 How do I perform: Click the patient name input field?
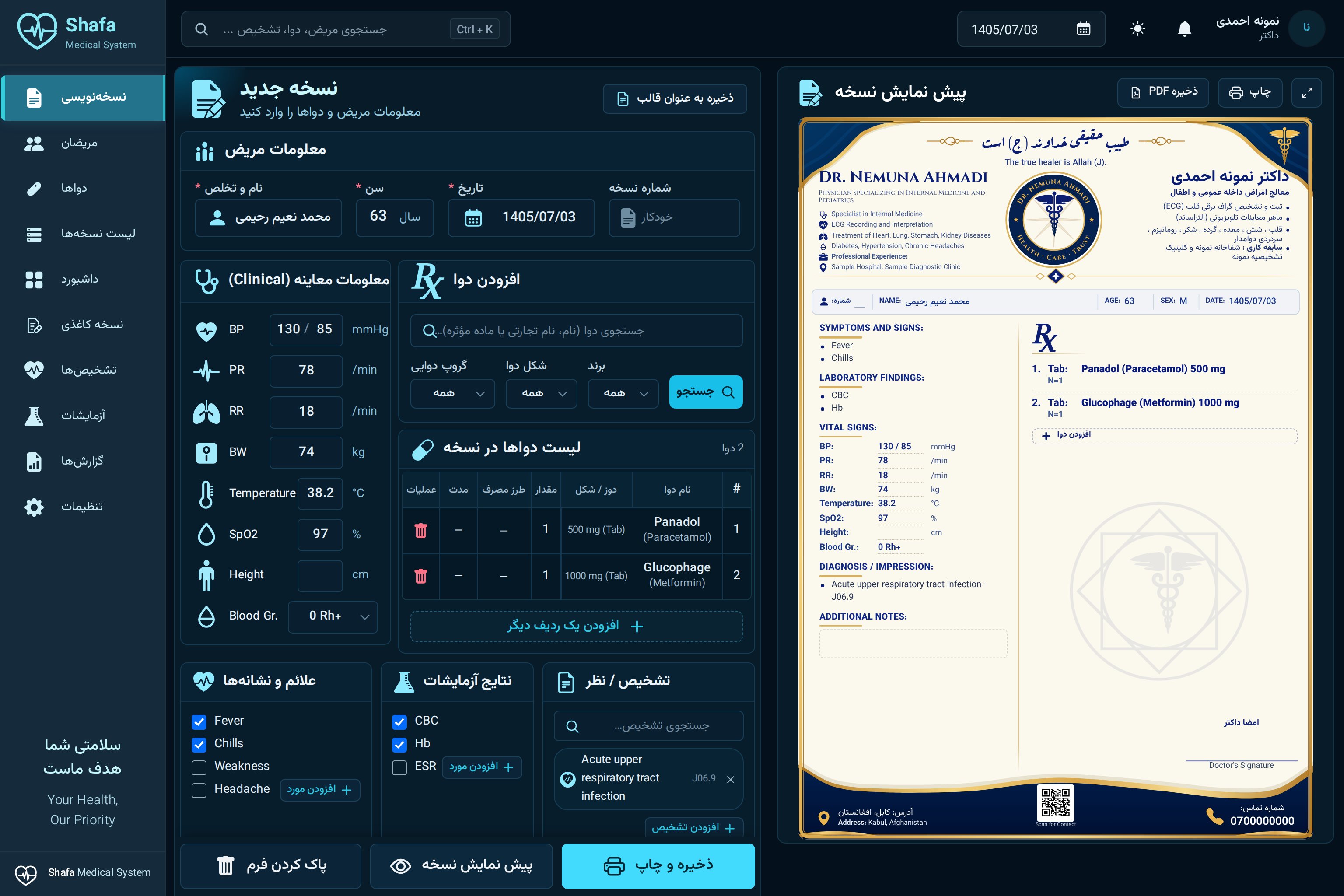pos(269,218)
